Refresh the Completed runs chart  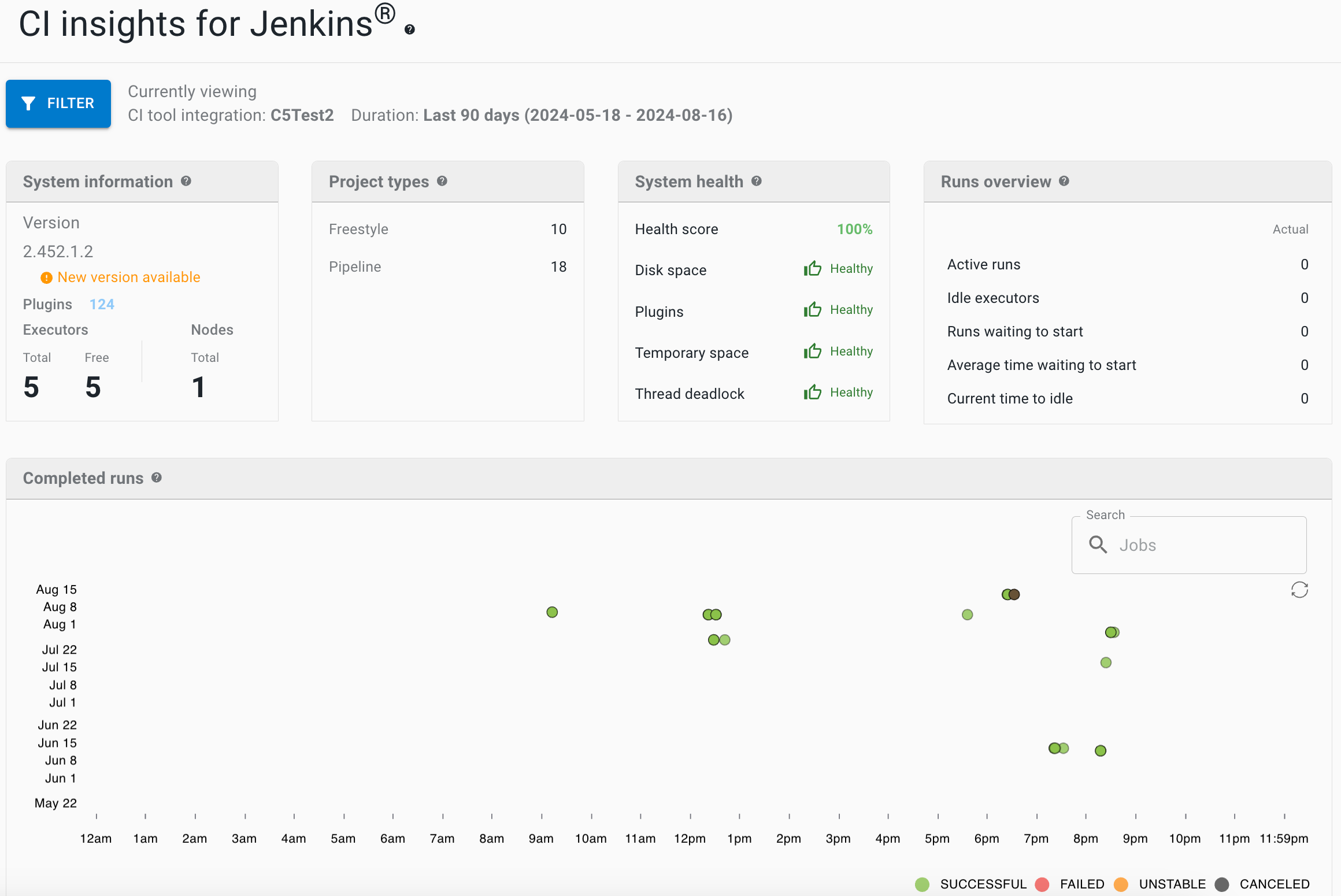pyautogui.click(x=1299, y=590)
